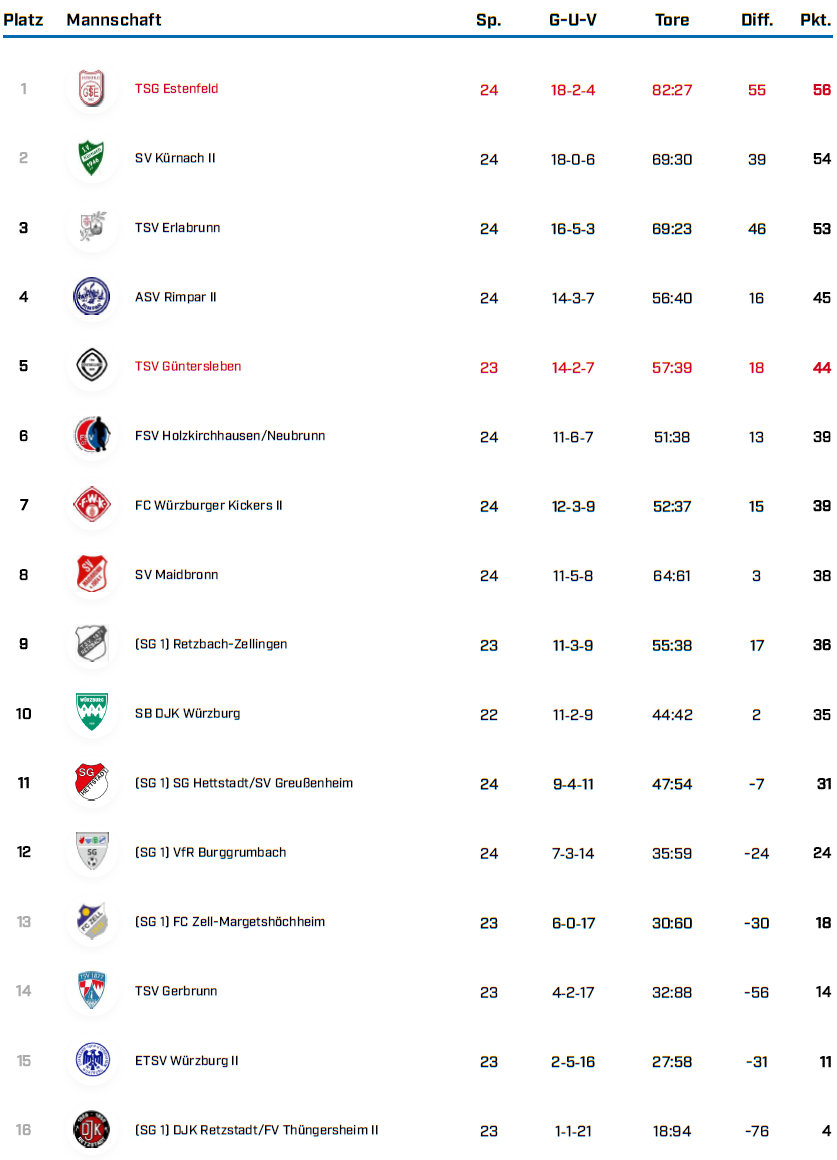Click the Mannschaft column header
The width and height of the screenshot is (837, 1160).
coord(114,20)
